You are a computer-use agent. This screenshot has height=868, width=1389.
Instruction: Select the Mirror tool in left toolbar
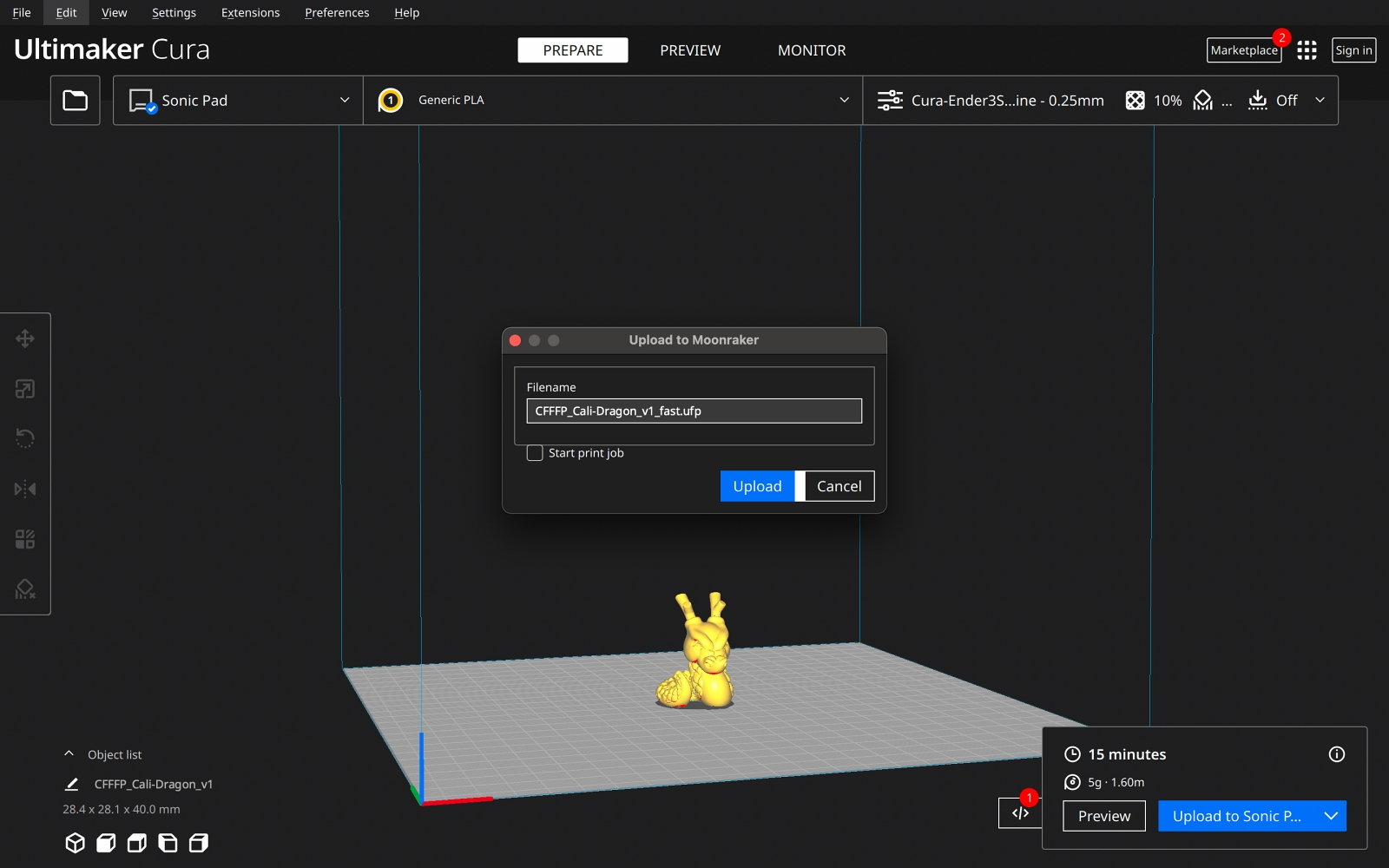(x=25, y=489)
